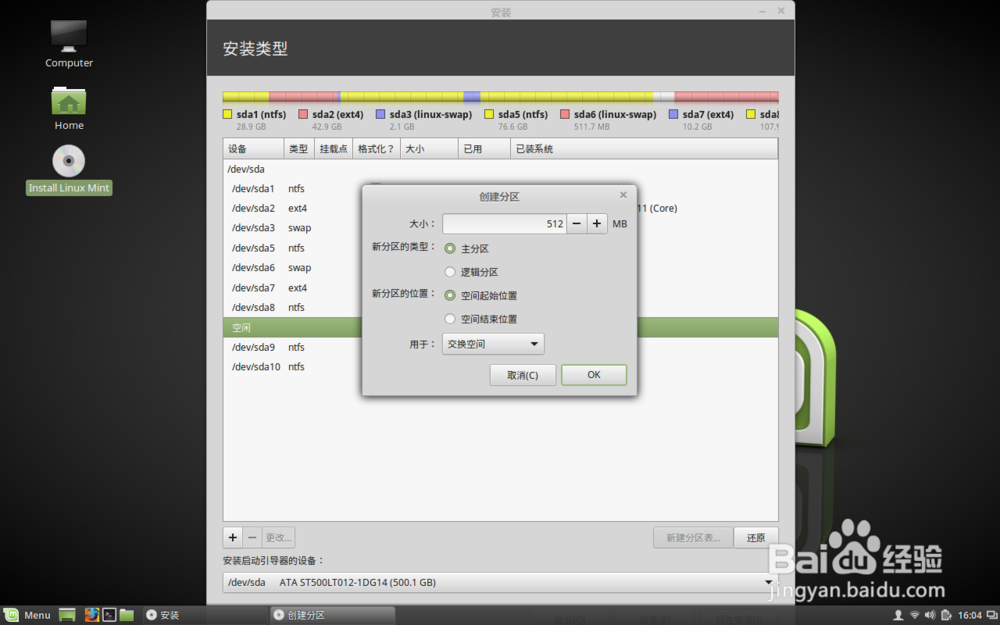Screen dimensions: 1000x625
Task: Open the boot device /dev/sda dropdown
Action: pyautogui.click(x=767, y=582)
